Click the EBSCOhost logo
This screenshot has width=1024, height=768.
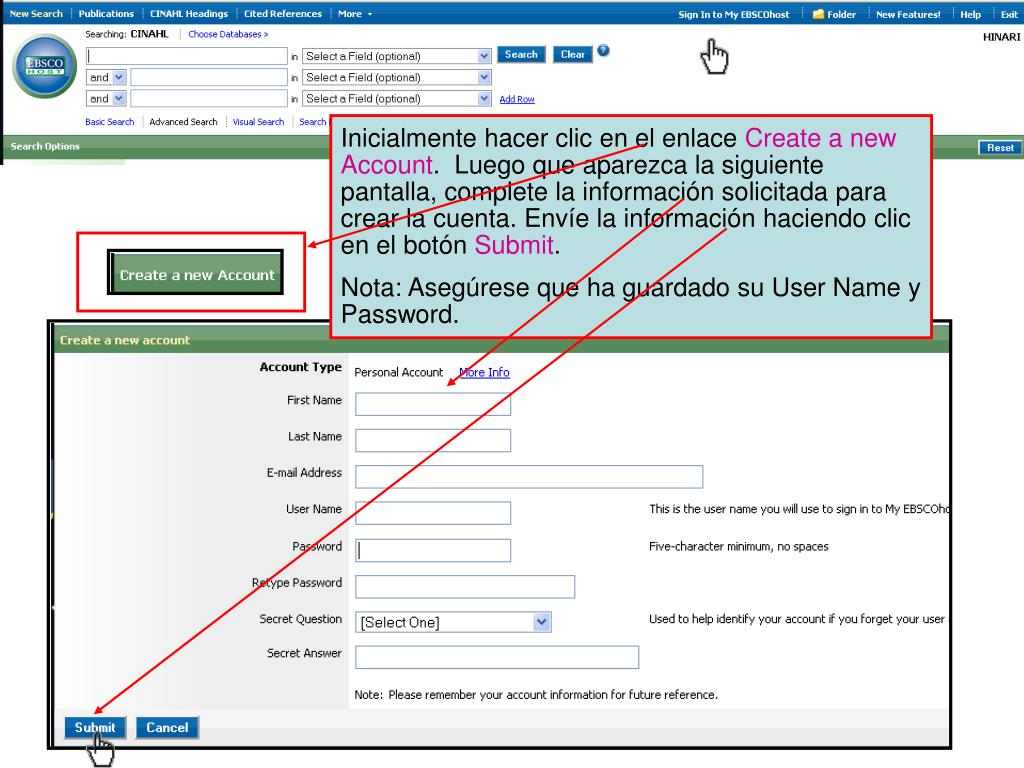(x=45, y=66)
